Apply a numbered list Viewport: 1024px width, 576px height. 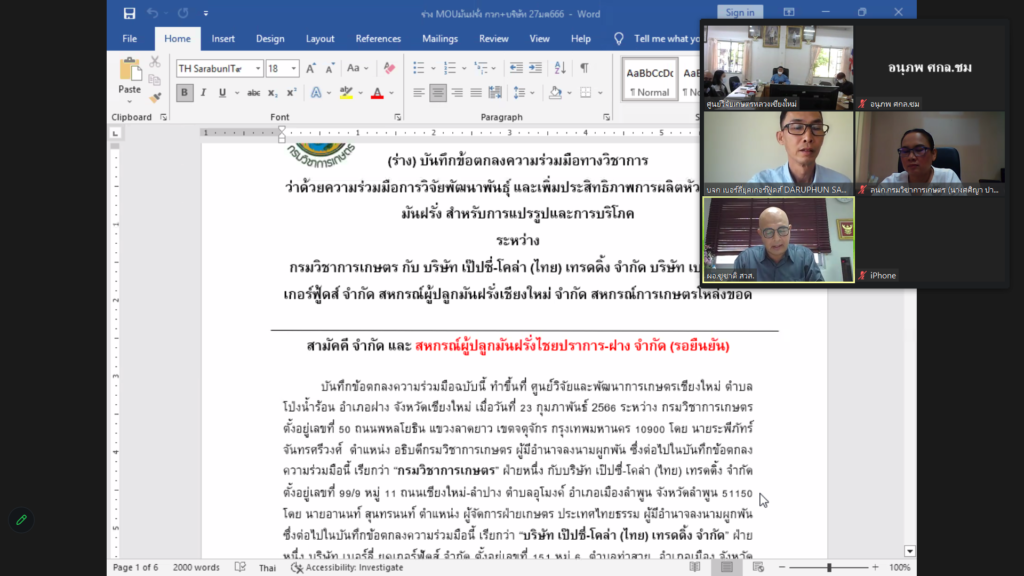tap(450, 69)
